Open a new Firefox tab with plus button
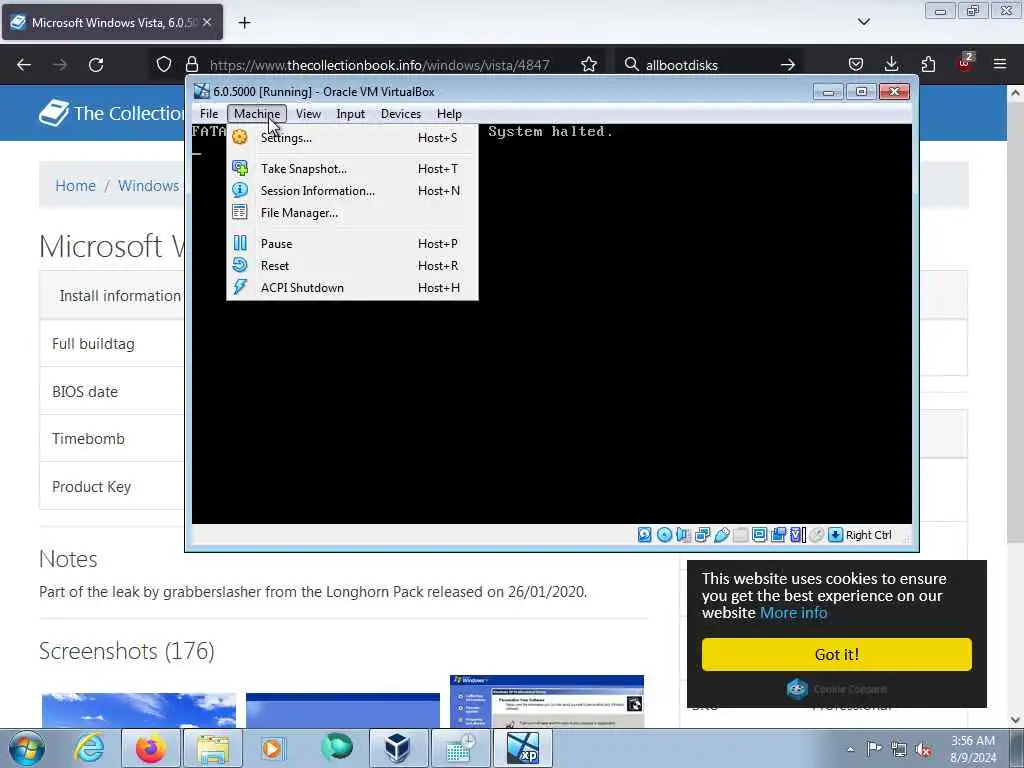Viewport: 1024px width, 768px height. tap(244, 23)
